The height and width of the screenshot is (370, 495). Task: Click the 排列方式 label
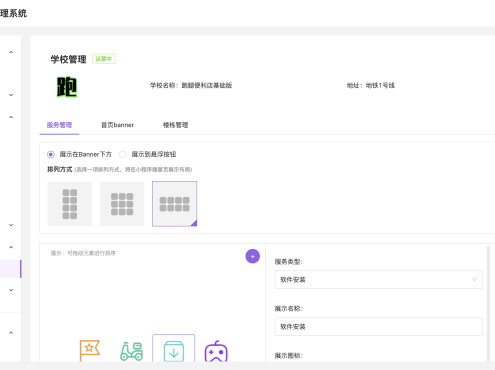click(x=60, y=169)
